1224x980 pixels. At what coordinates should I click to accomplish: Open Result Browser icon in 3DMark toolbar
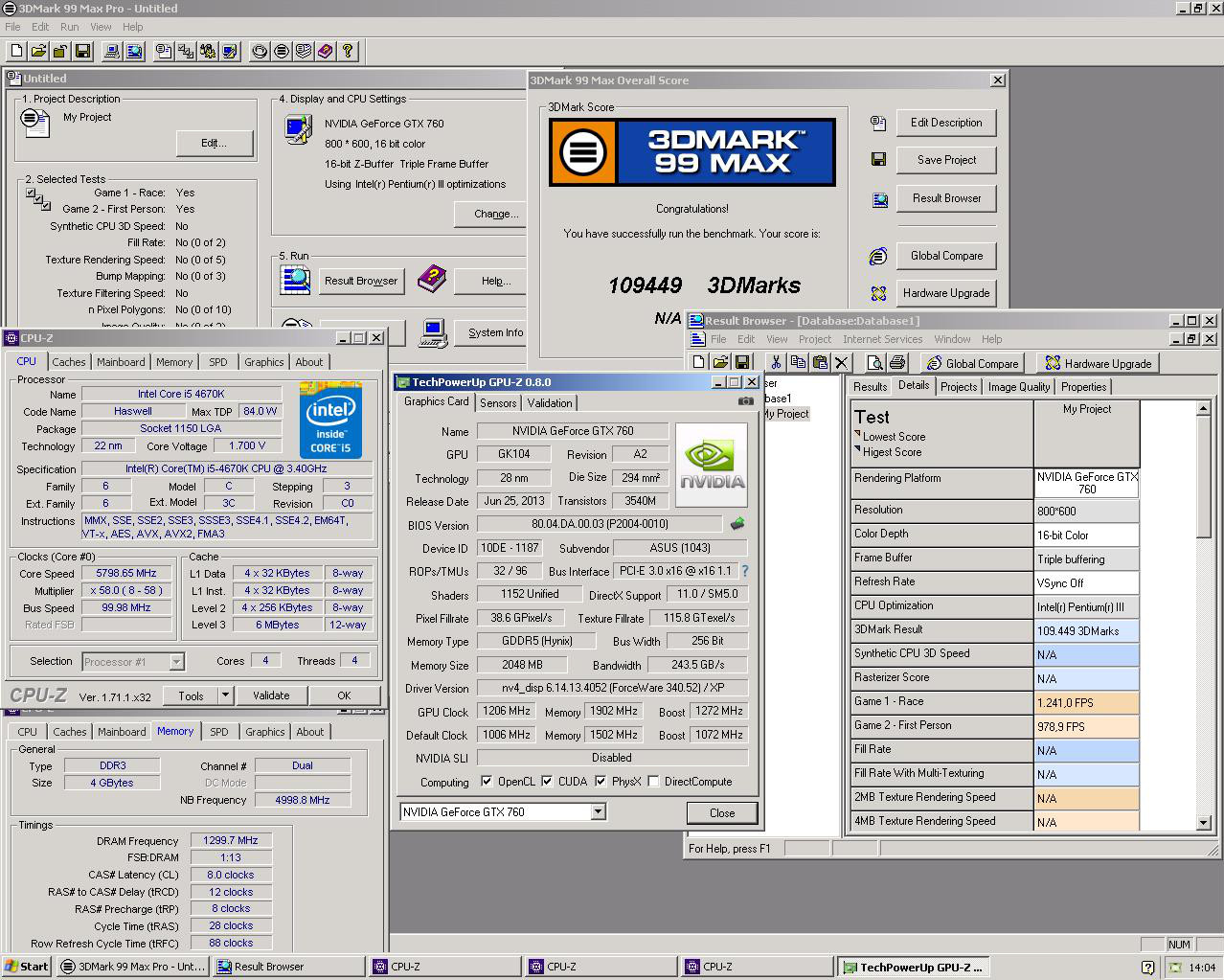tap(134, 51)
